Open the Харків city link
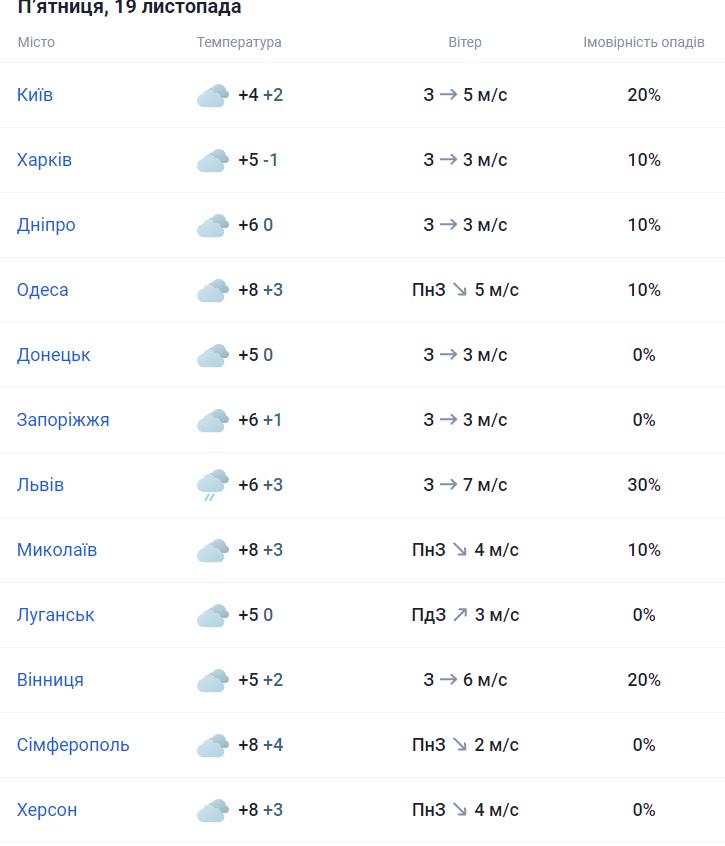This screenshot has height=846, width=725. [44, 160]
